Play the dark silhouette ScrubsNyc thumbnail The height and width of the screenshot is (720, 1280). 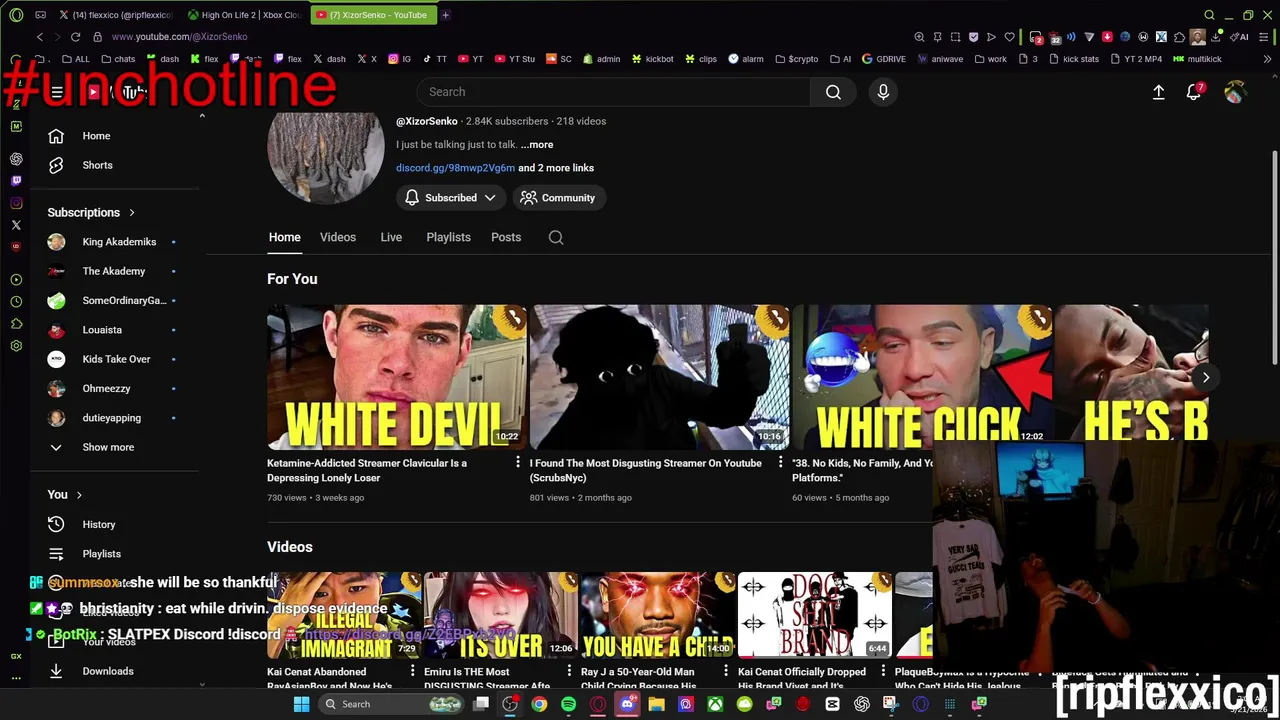660,377
